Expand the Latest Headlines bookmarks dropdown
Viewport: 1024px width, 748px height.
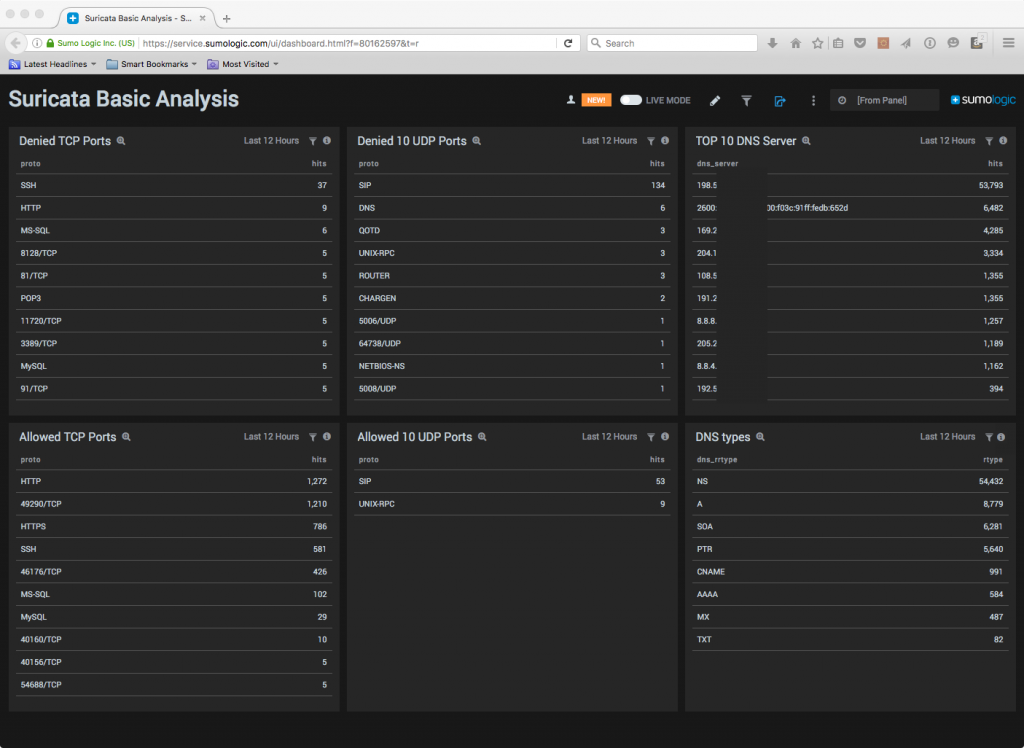point(53,64)
